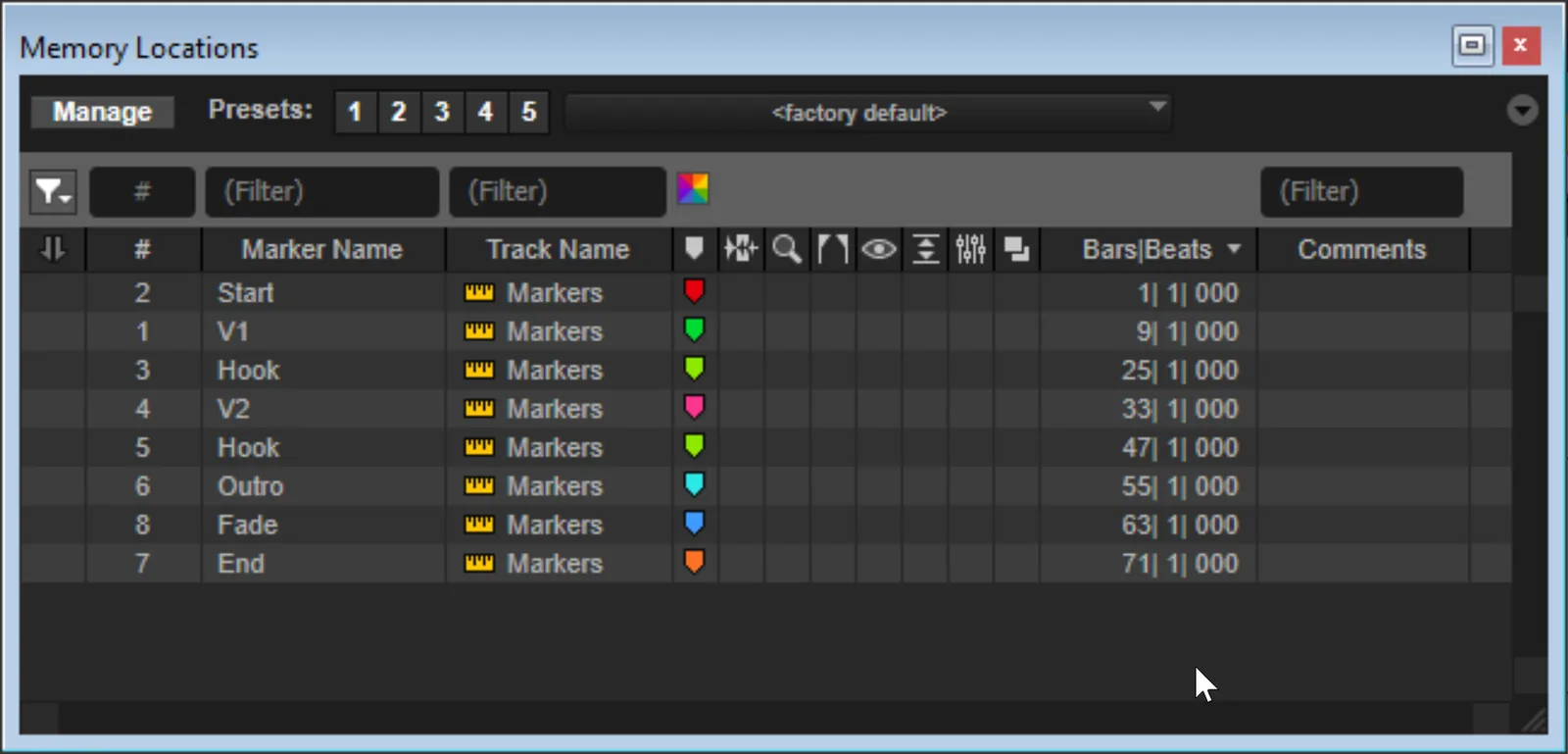Select preset 1
1568x754 pixels.
pos(355,112)
